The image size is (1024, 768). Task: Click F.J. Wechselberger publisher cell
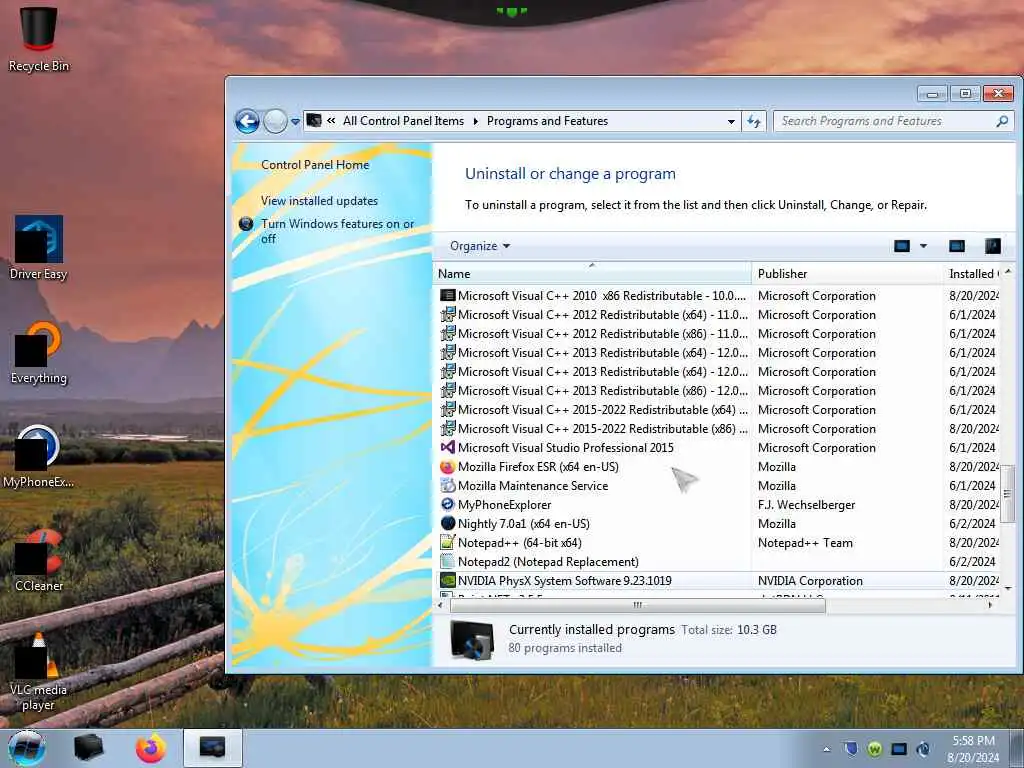click(x=807, y=505)
